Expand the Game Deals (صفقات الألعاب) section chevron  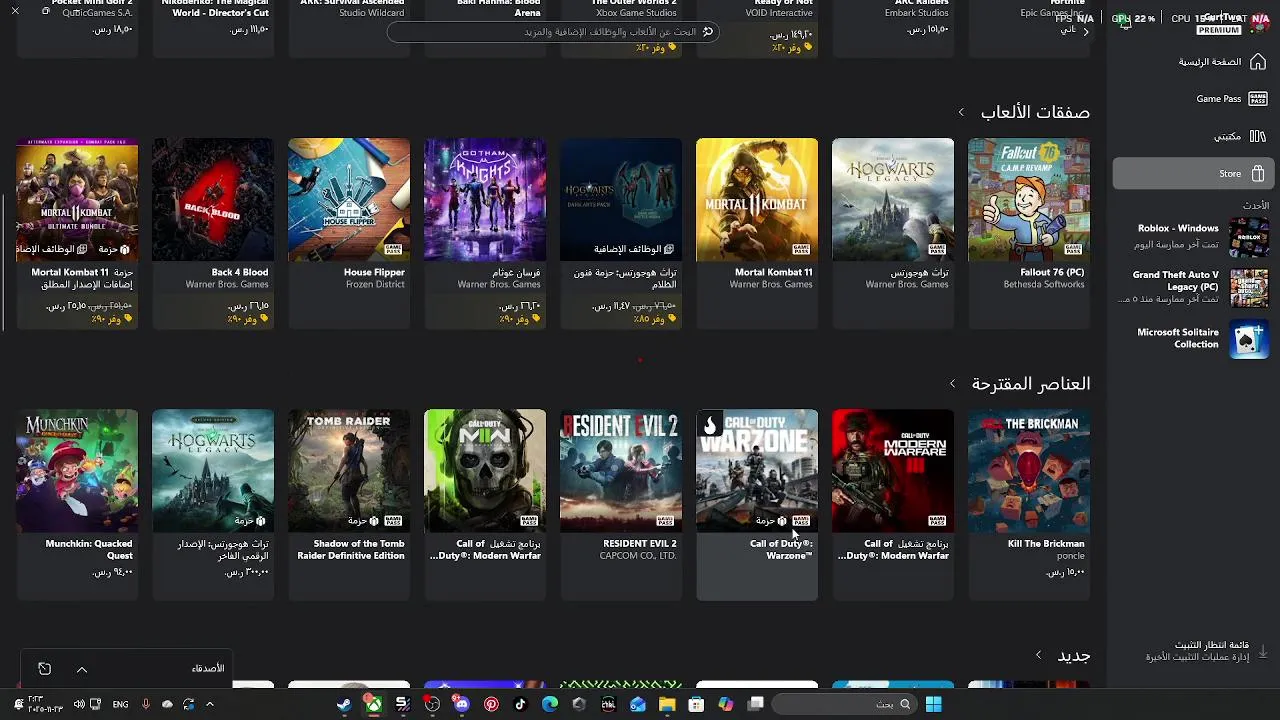(961, 112)
